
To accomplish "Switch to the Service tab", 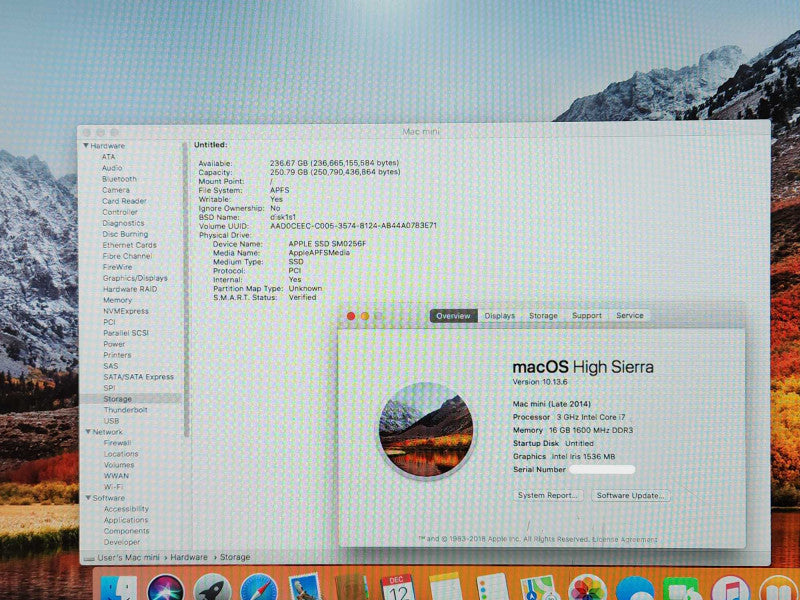I will (x=630, y=316).
